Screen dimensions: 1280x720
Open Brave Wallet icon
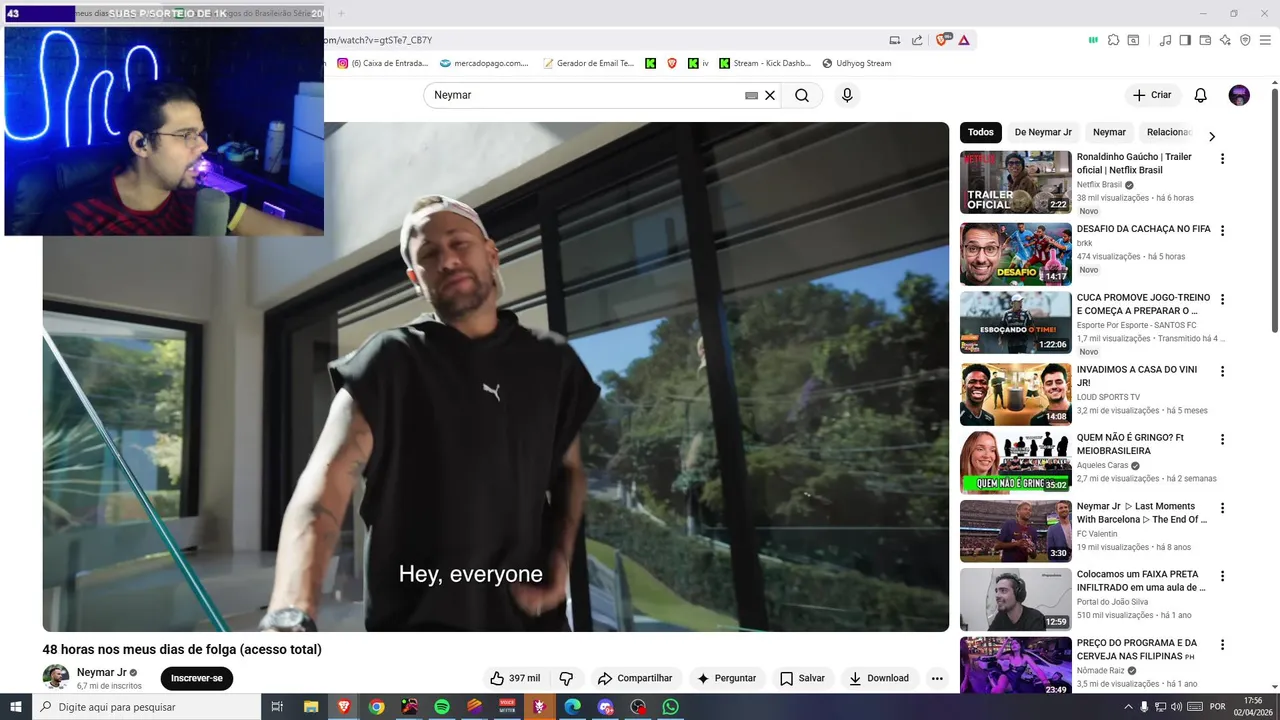(1205, 40)
